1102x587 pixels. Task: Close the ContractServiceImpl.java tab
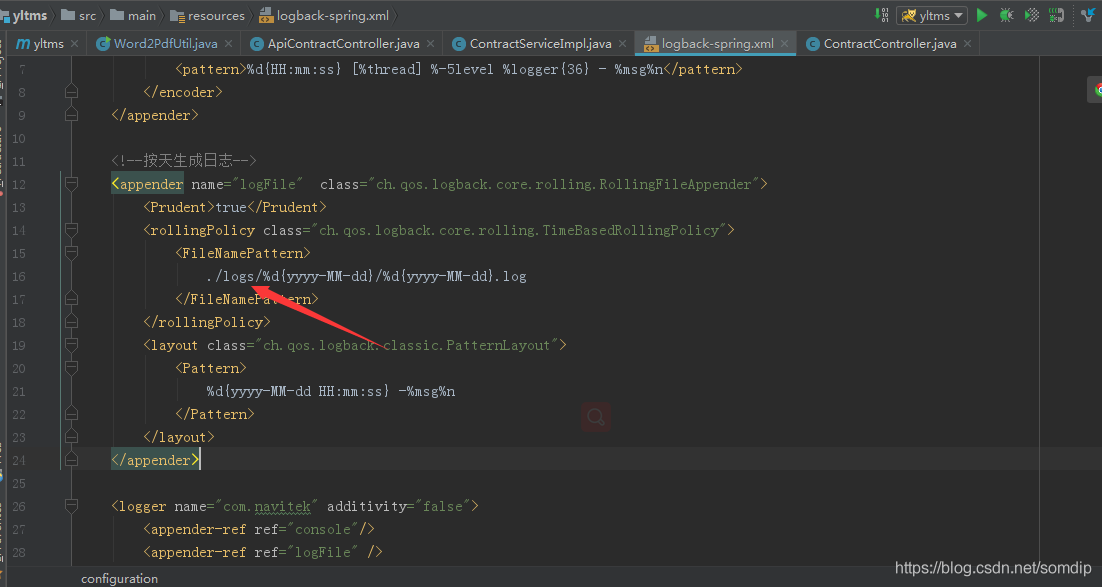[622, 44]
